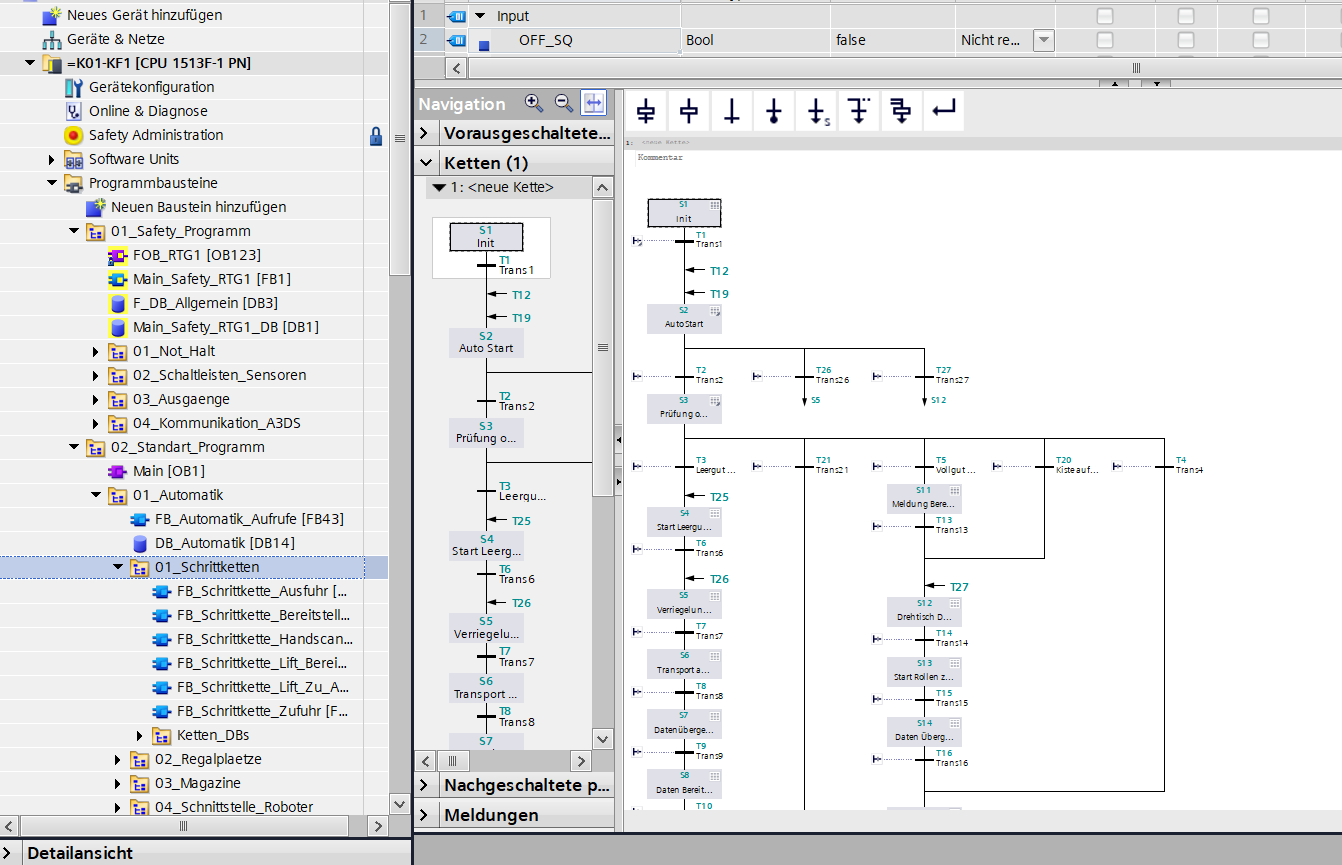Click the lock icon beside Safety Administration
1342x865 pixels.
376,136
